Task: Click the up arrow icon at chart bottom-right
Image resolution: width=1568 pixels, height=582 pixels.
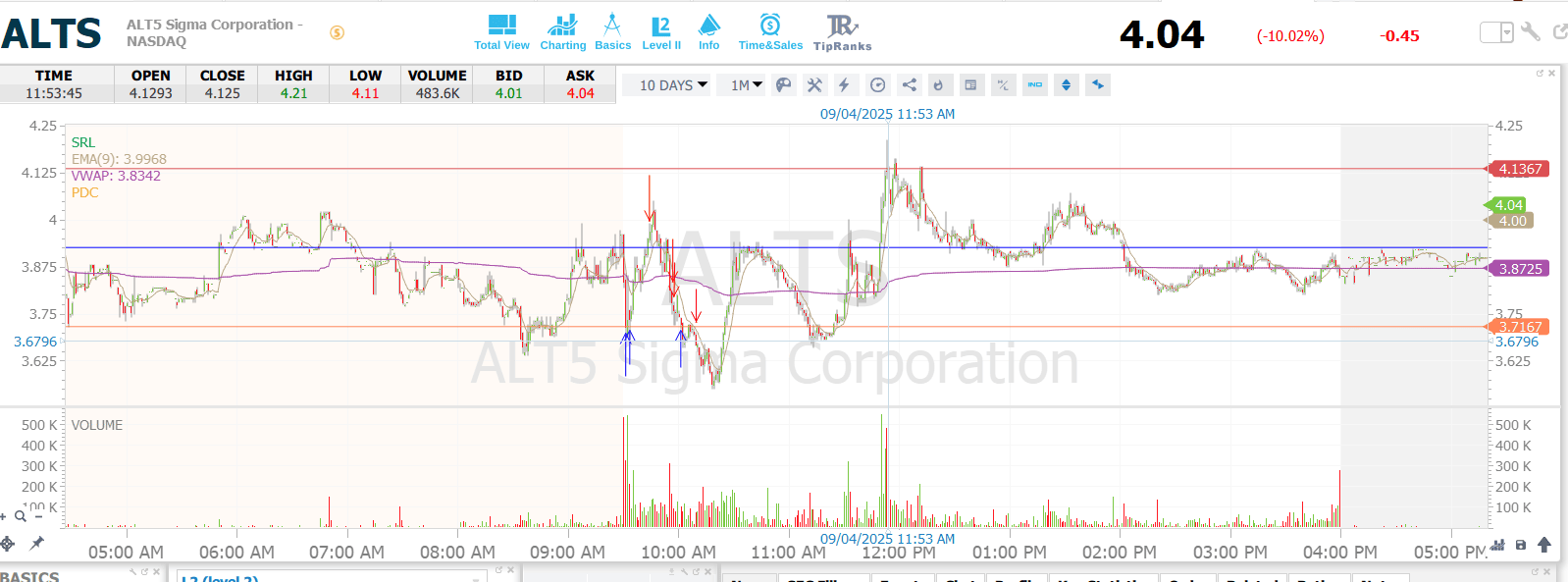Action: pos(1544,544)
